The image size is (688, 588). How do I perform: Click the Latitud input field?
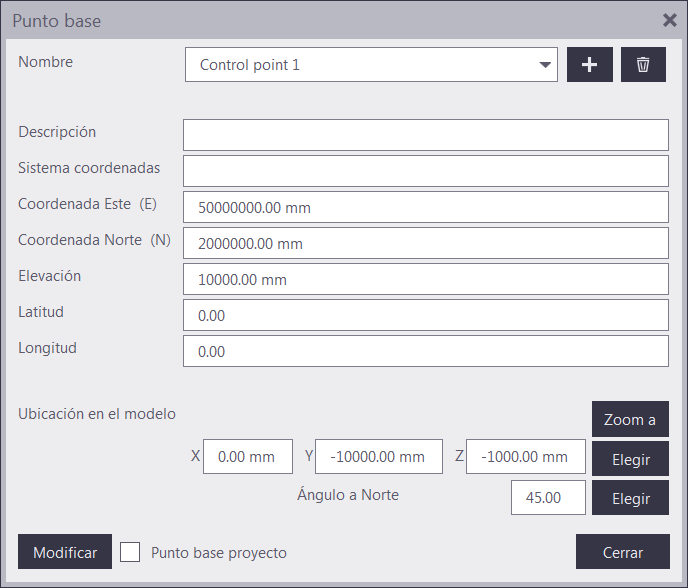(425, 315)
